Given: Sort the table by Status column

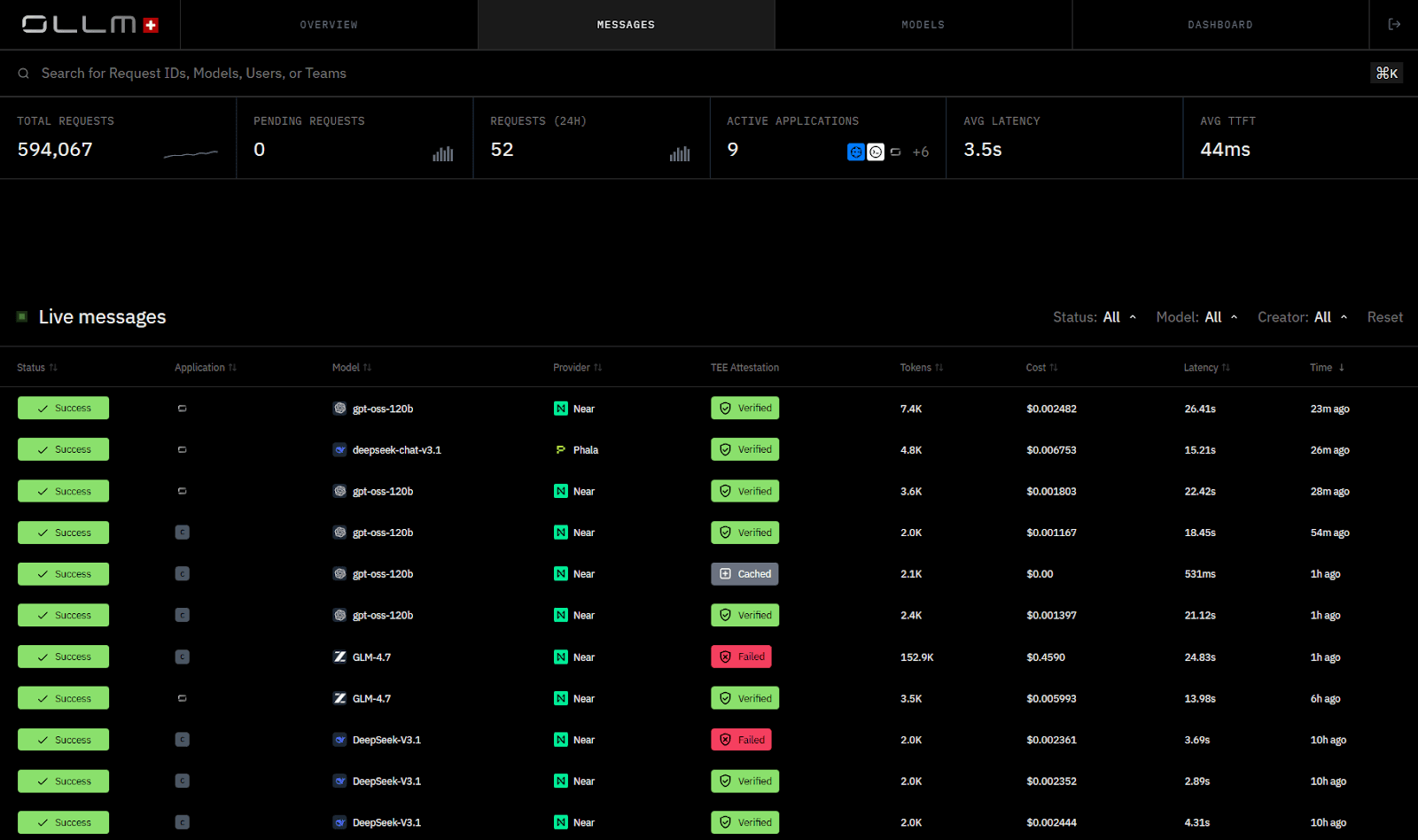Looking at the screenshot, I should tap(37, 368).
